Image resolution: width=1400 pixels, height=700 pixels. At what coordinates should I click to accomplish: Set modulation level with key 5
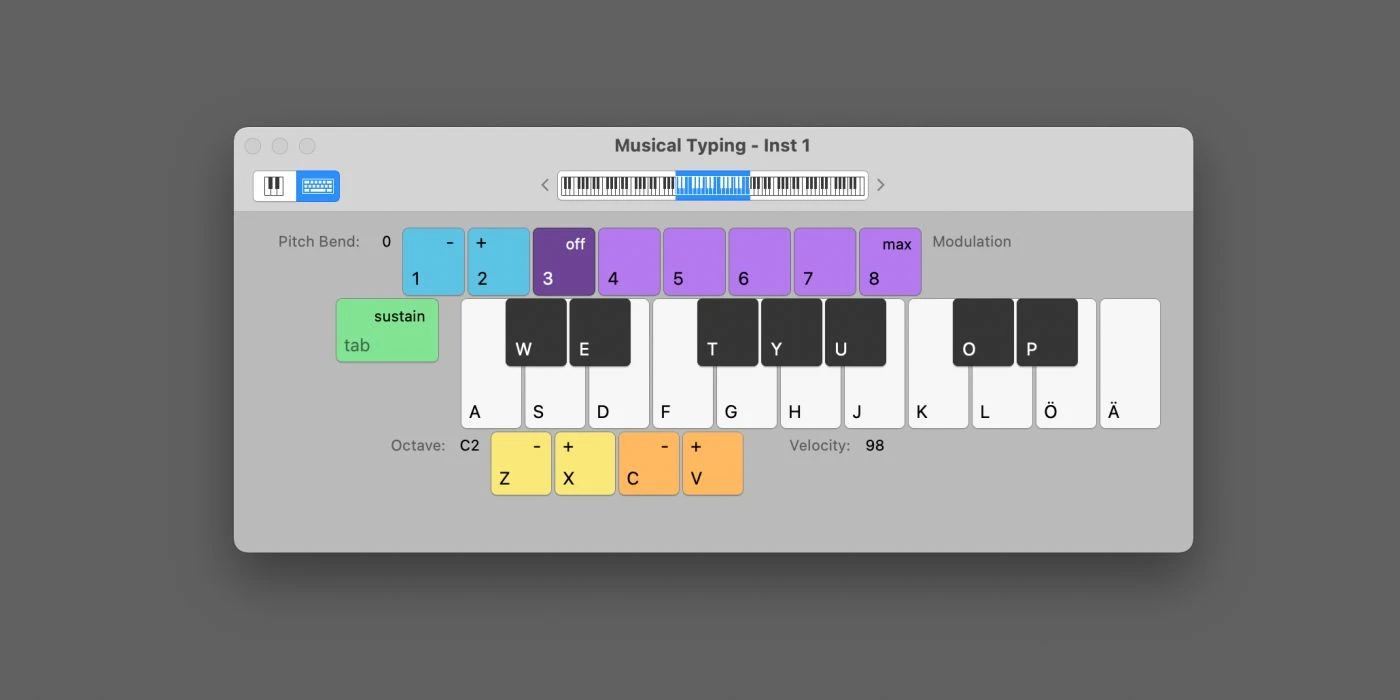coord(694,262)
